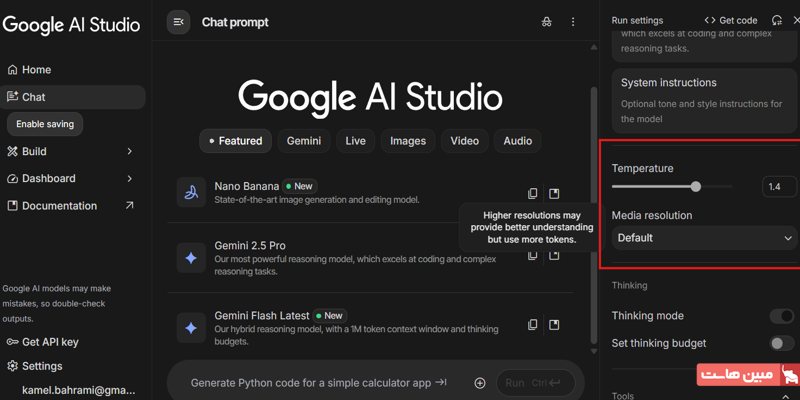Click the incognito temporary chat icon
The height and width of the screenshot is (400, 800).
click(x=546, y=22)
